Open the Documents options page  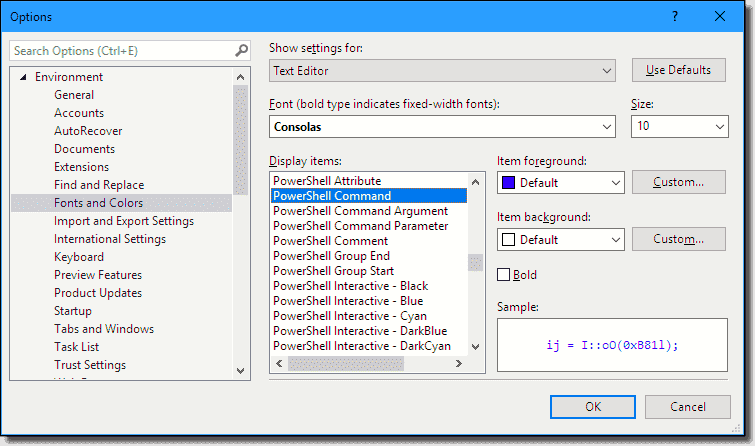coord(84,149)
